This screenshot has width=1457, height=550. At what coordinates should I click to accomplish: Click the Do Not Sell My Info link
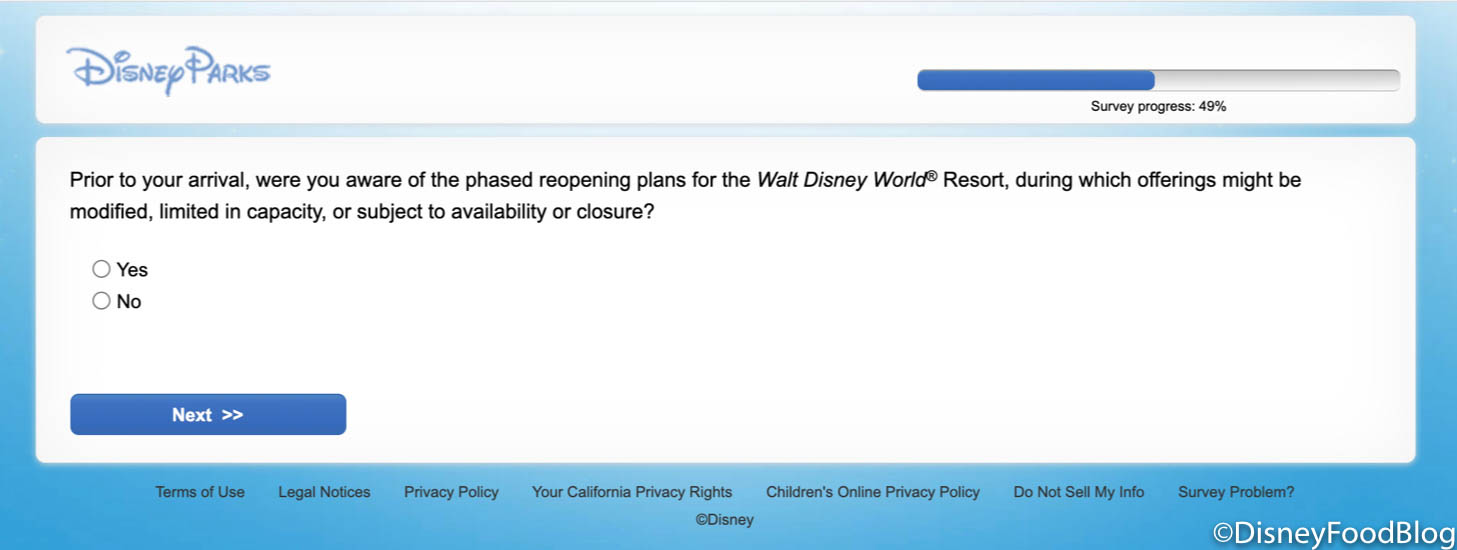click(1079, 492)
